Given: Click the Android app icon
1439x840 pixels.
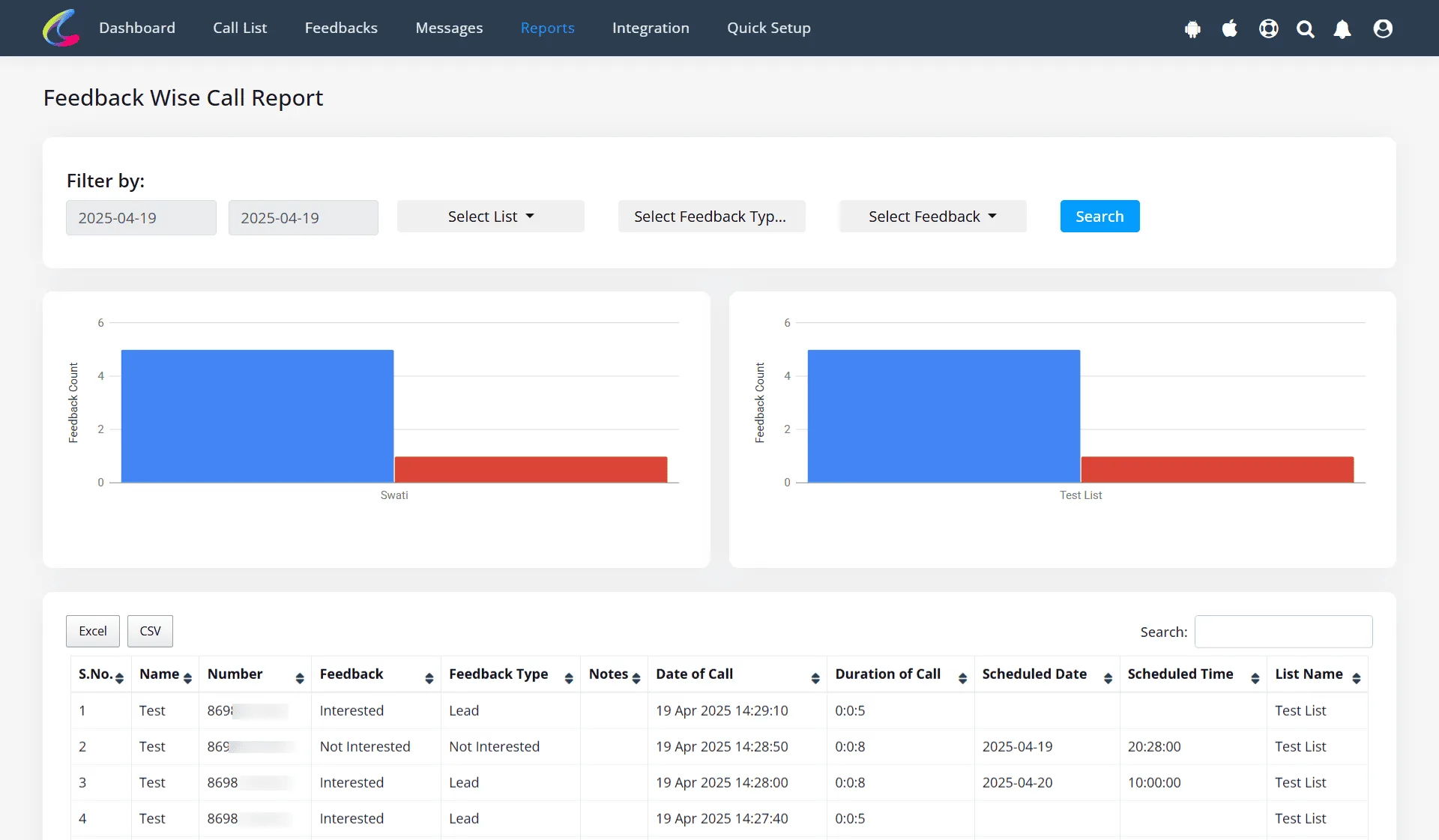Looking at the screenshot, I should [1192, 28].
